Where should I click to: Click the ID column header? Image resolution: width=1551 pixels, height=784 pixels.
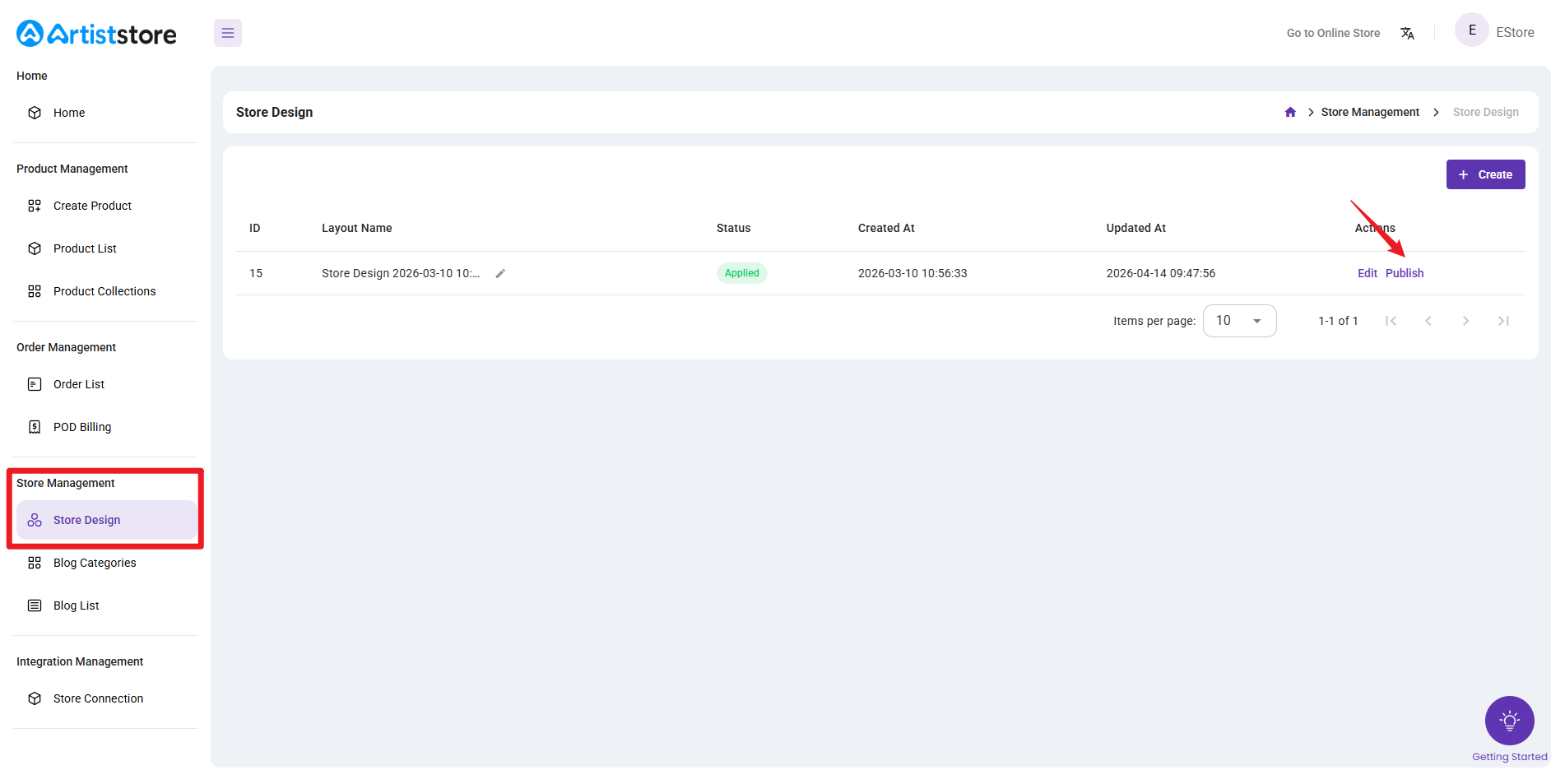[255, 228]
